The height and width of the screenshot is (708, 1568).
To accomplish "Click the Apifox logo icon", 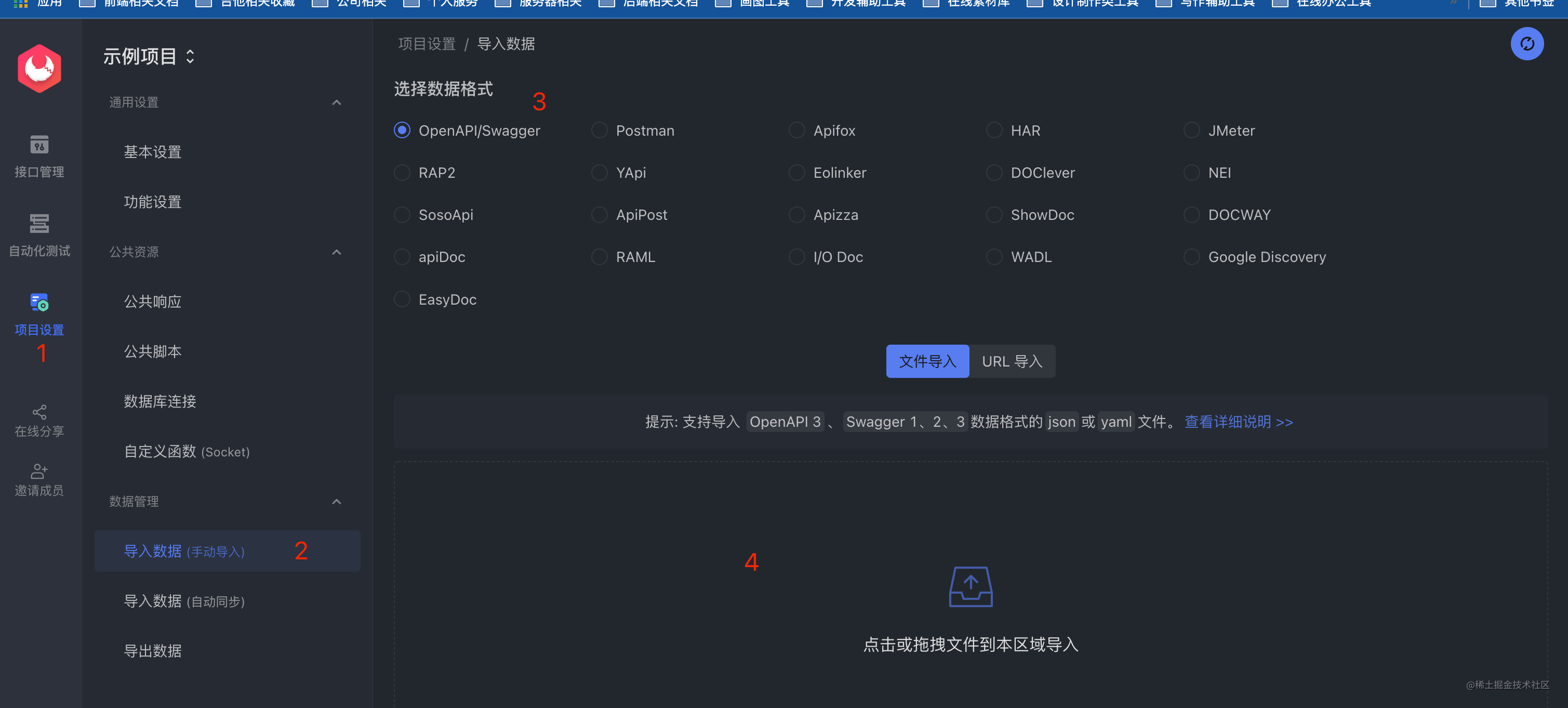I will tap(39, 68).
